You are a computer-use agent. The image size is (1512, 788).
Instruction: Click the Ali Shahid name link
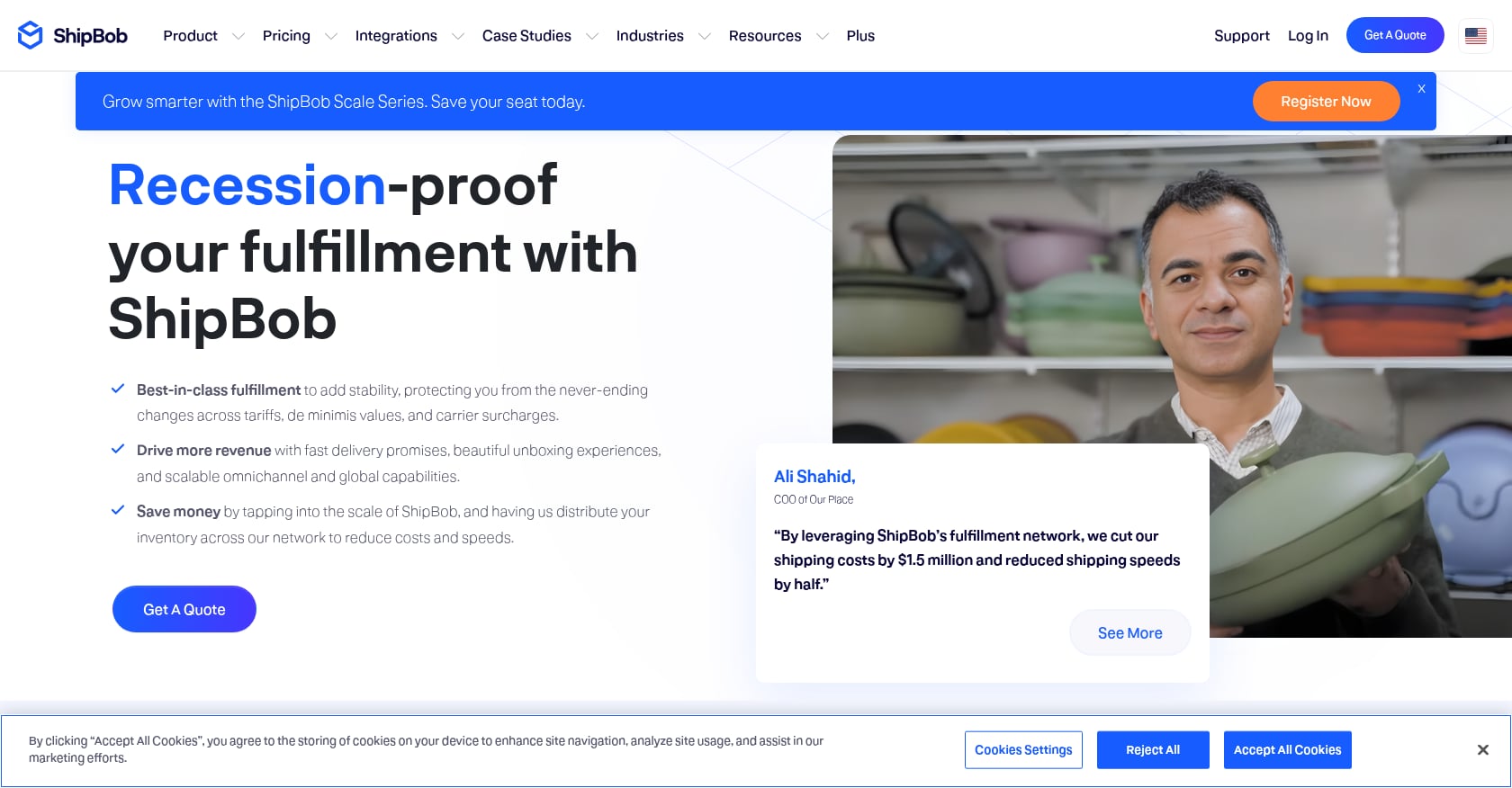point(814,477)
